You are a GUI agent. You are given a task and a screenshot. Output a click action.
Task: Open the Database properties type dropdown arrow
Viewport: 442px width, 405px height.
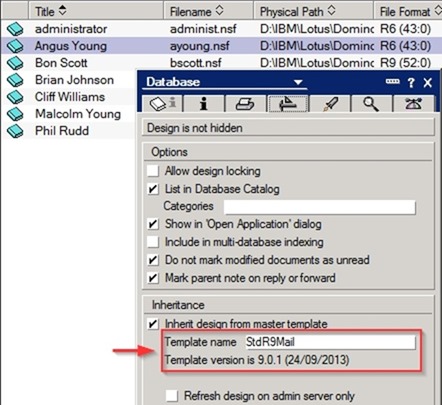[298, 82]
